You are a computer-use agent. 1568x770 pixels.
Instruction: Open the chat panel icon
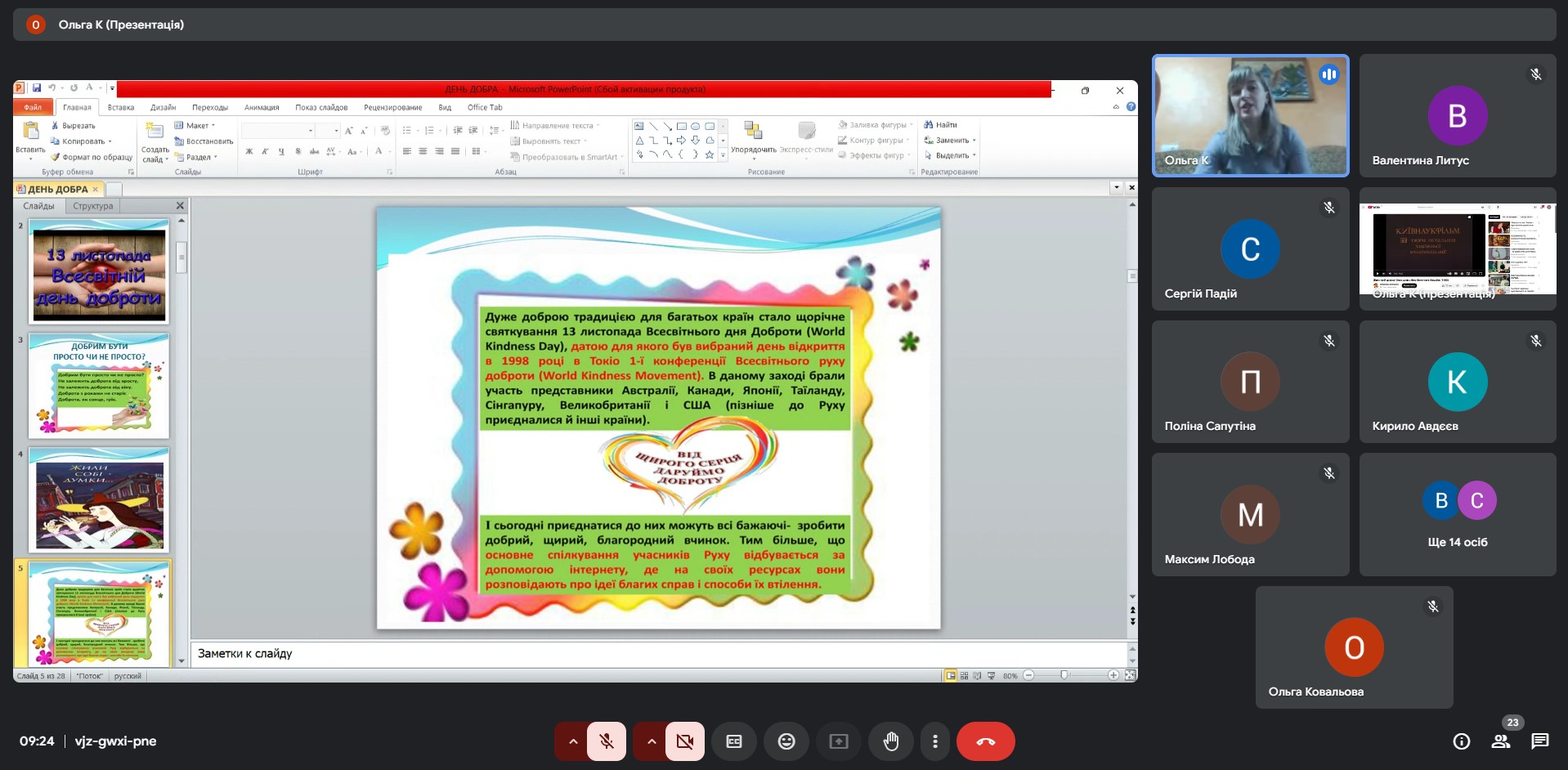1540,741
